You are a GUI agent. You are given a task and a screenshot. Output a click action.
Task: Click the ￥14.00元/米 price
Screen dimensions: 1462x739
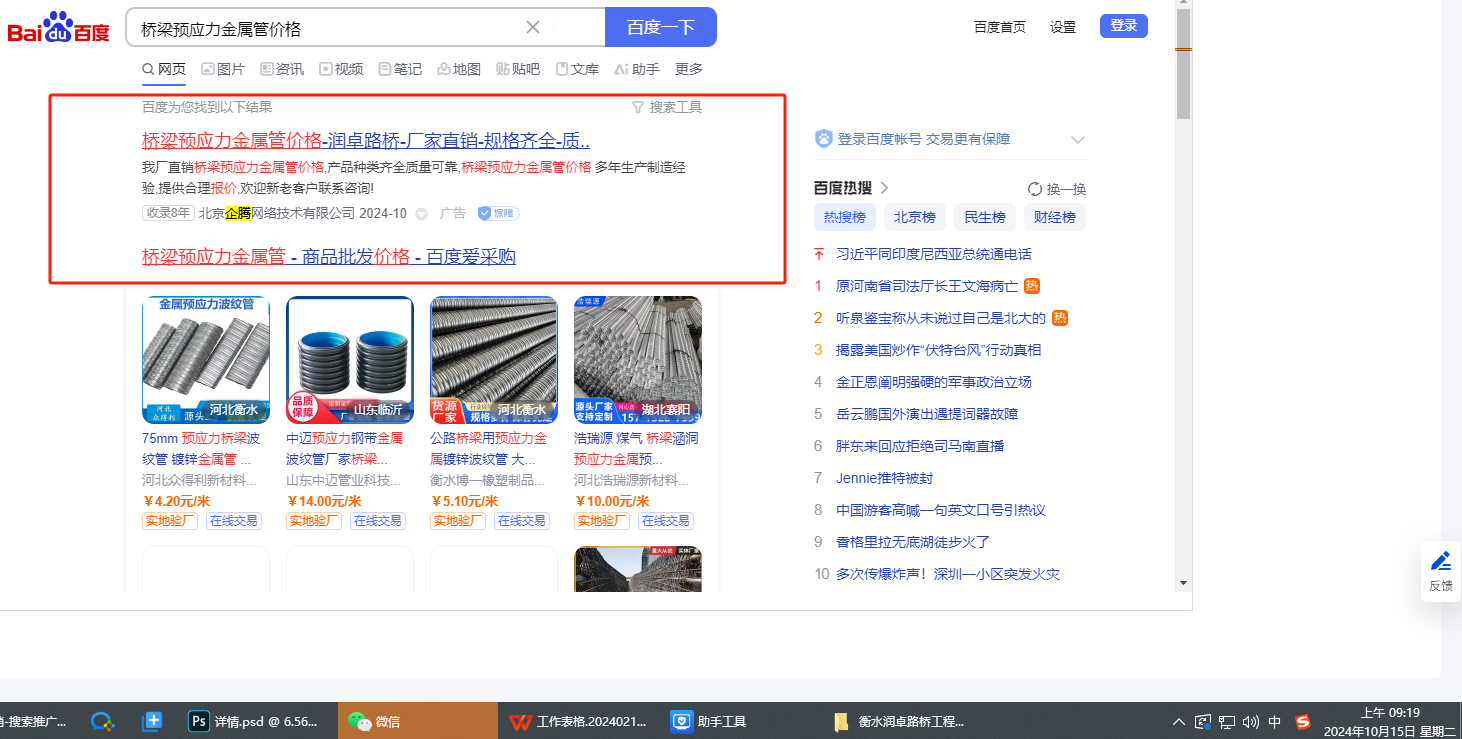[324, 501]
